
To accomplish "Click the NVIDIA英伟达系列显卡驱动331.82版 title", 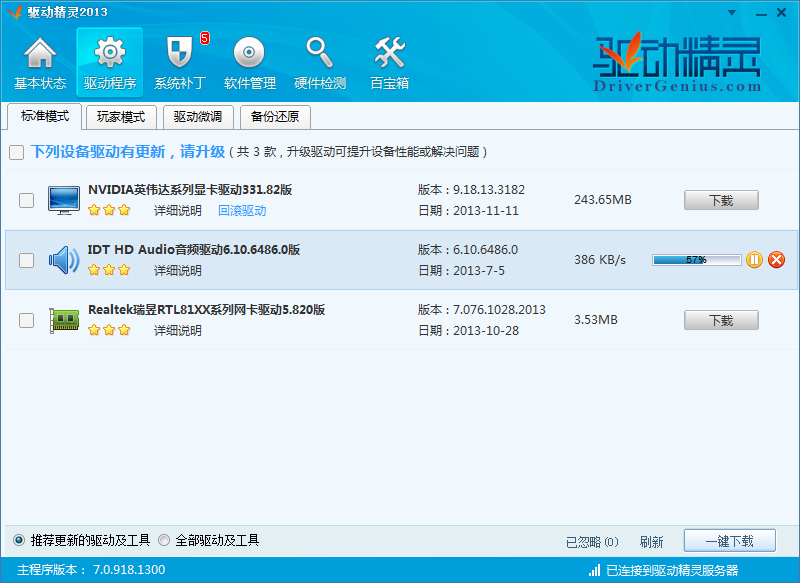I will (x=190, y=190).
